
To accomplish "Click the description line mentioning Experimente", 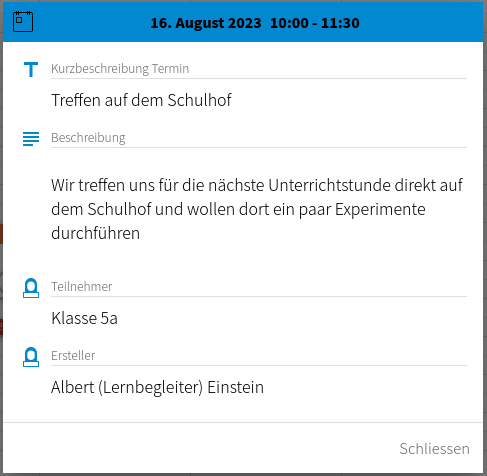I will click(x=238, y=209).
